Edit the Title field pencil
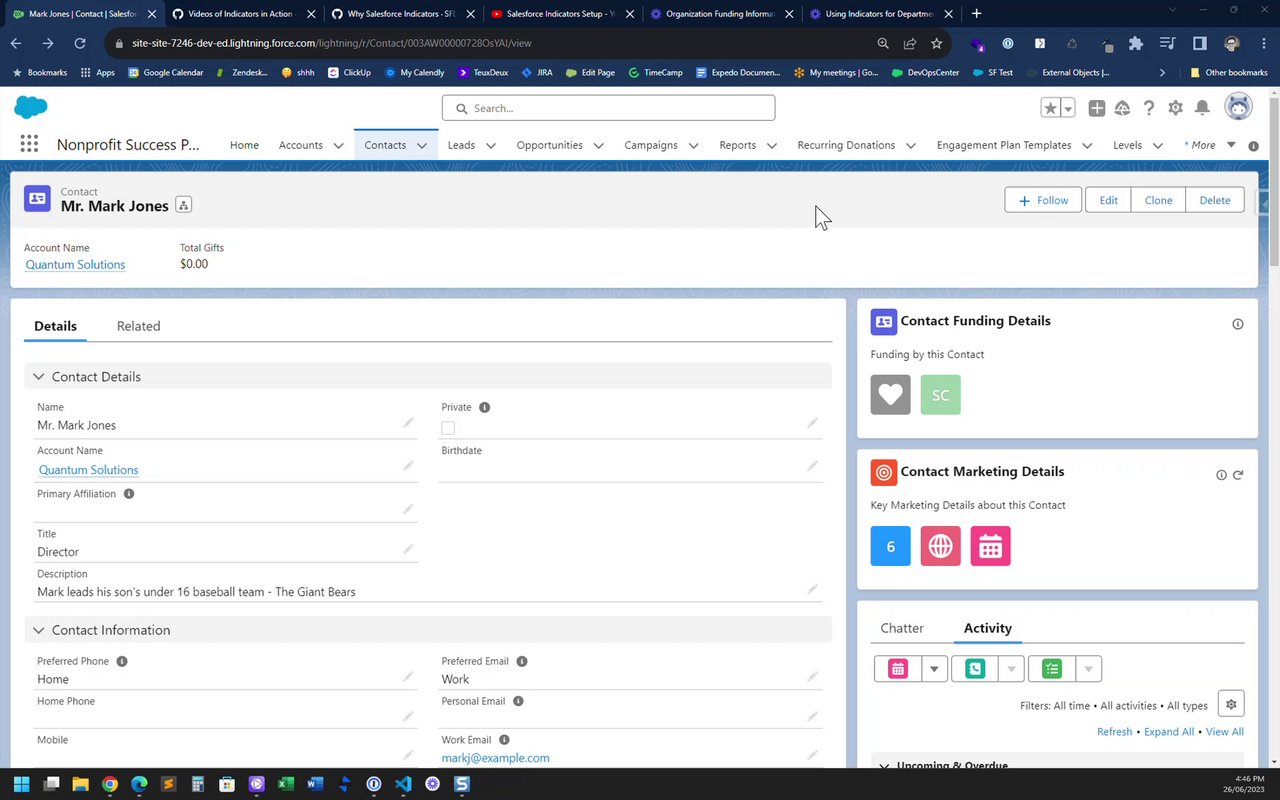Image resolution: width=1280 pixels, height=800 pixels. click(x=408, y=549)
